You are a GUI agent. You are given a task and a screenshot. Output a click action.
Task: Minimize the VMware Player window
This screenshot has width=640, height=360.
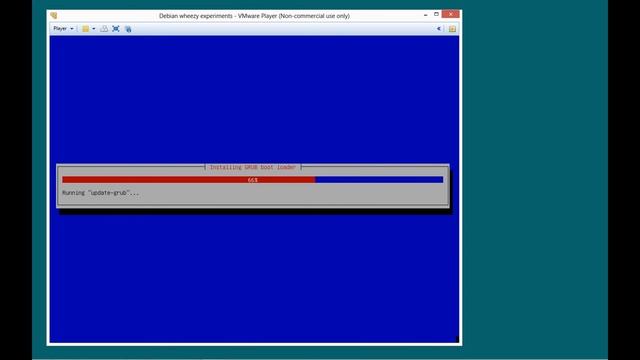coord(425,15)
